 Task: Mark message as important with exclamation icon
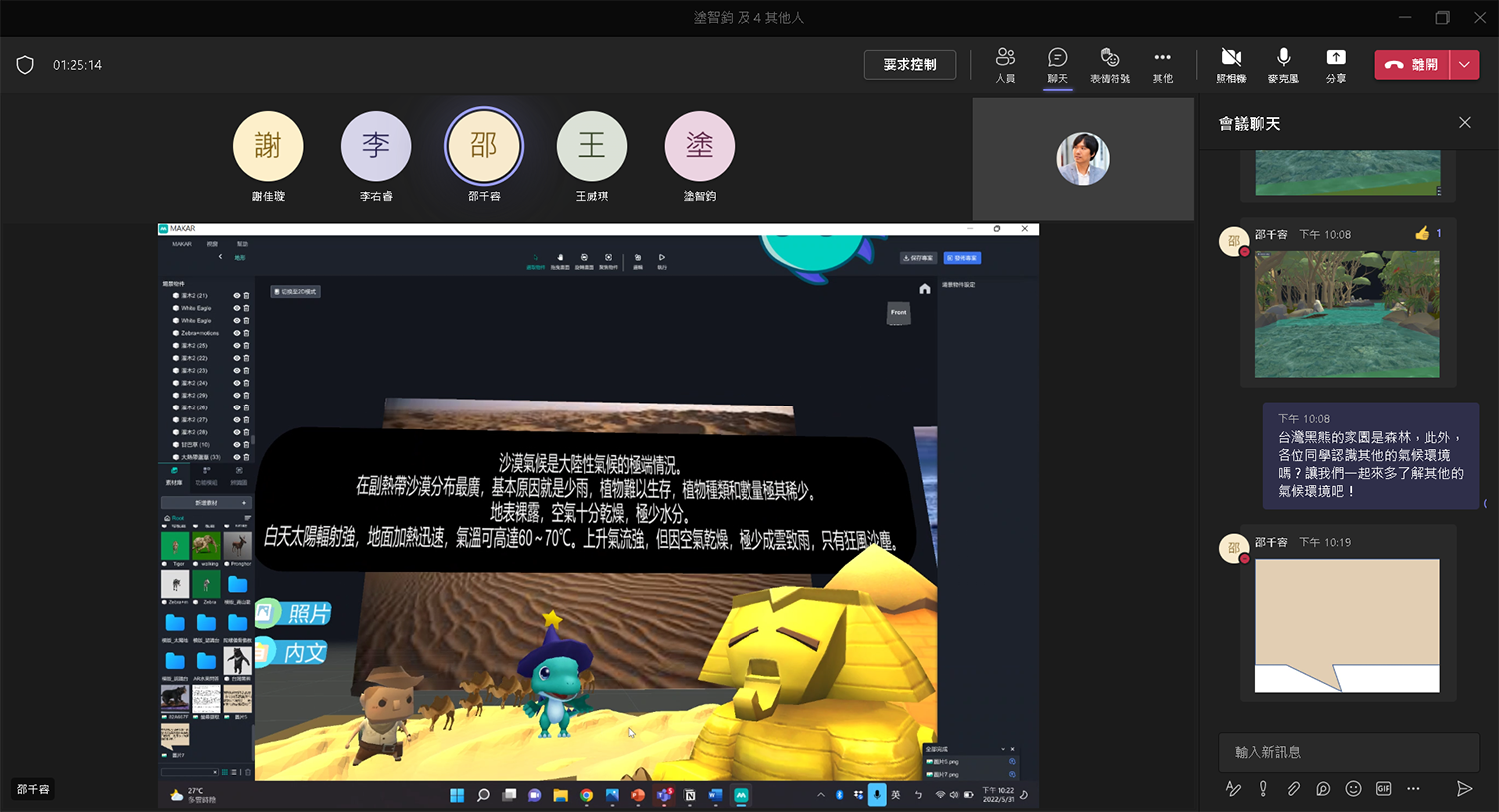point(1263,789)
